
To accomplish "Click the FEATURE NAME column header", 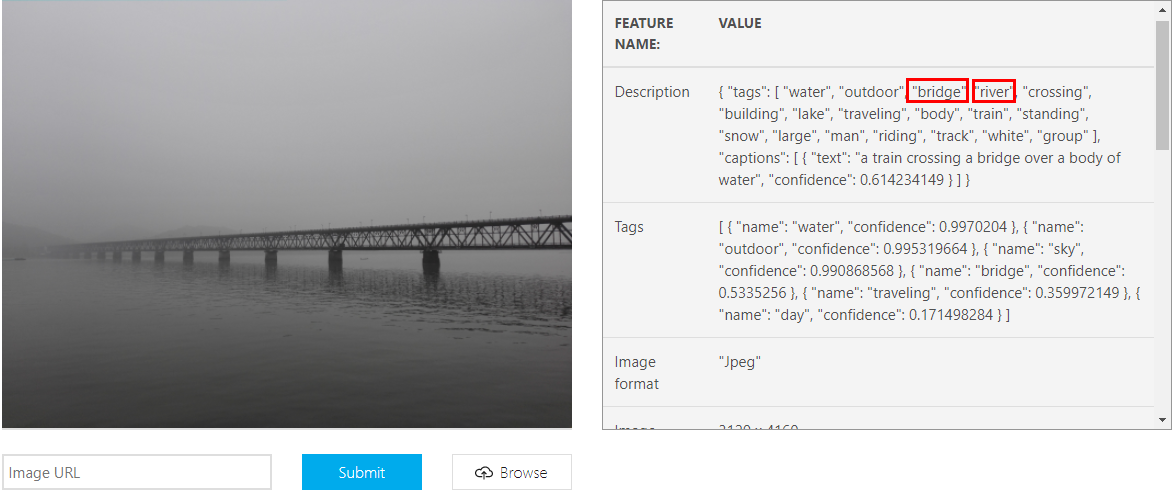I will [x=644, y=34].
